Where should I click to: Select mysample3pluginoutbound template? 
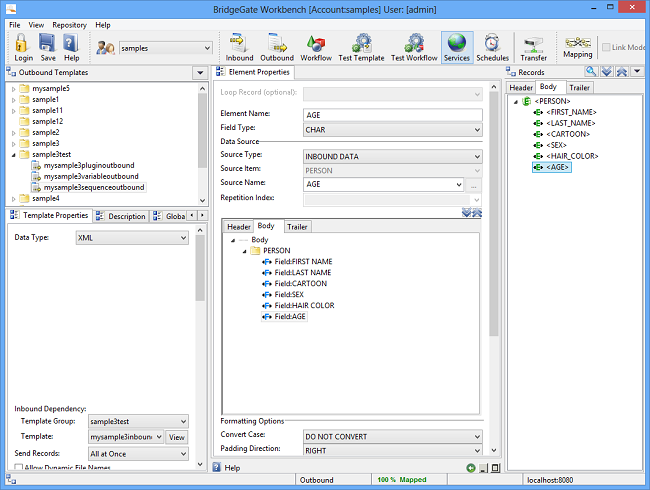coord(89,165)
